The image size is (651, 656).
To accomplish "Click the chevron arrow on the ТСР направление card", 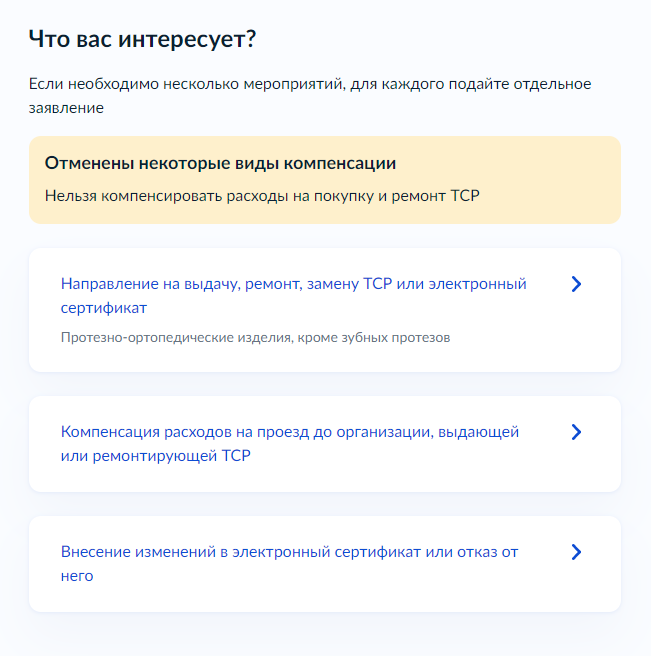I will [576, 284].
